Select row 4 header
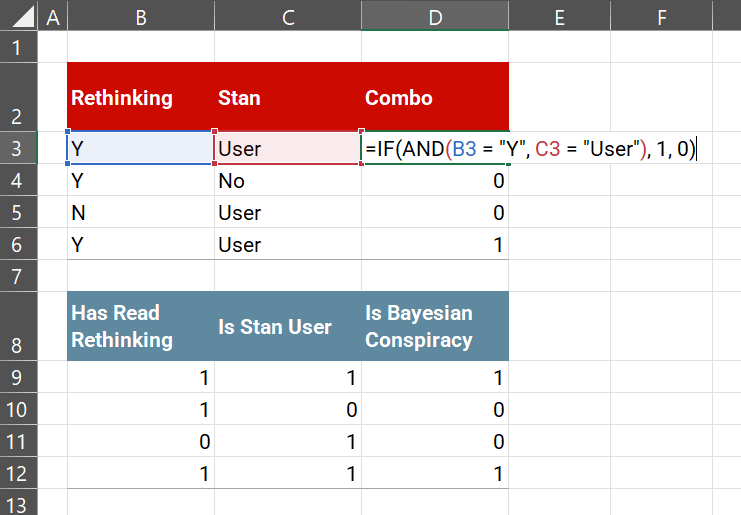The image size is (741, 515). 18,180
